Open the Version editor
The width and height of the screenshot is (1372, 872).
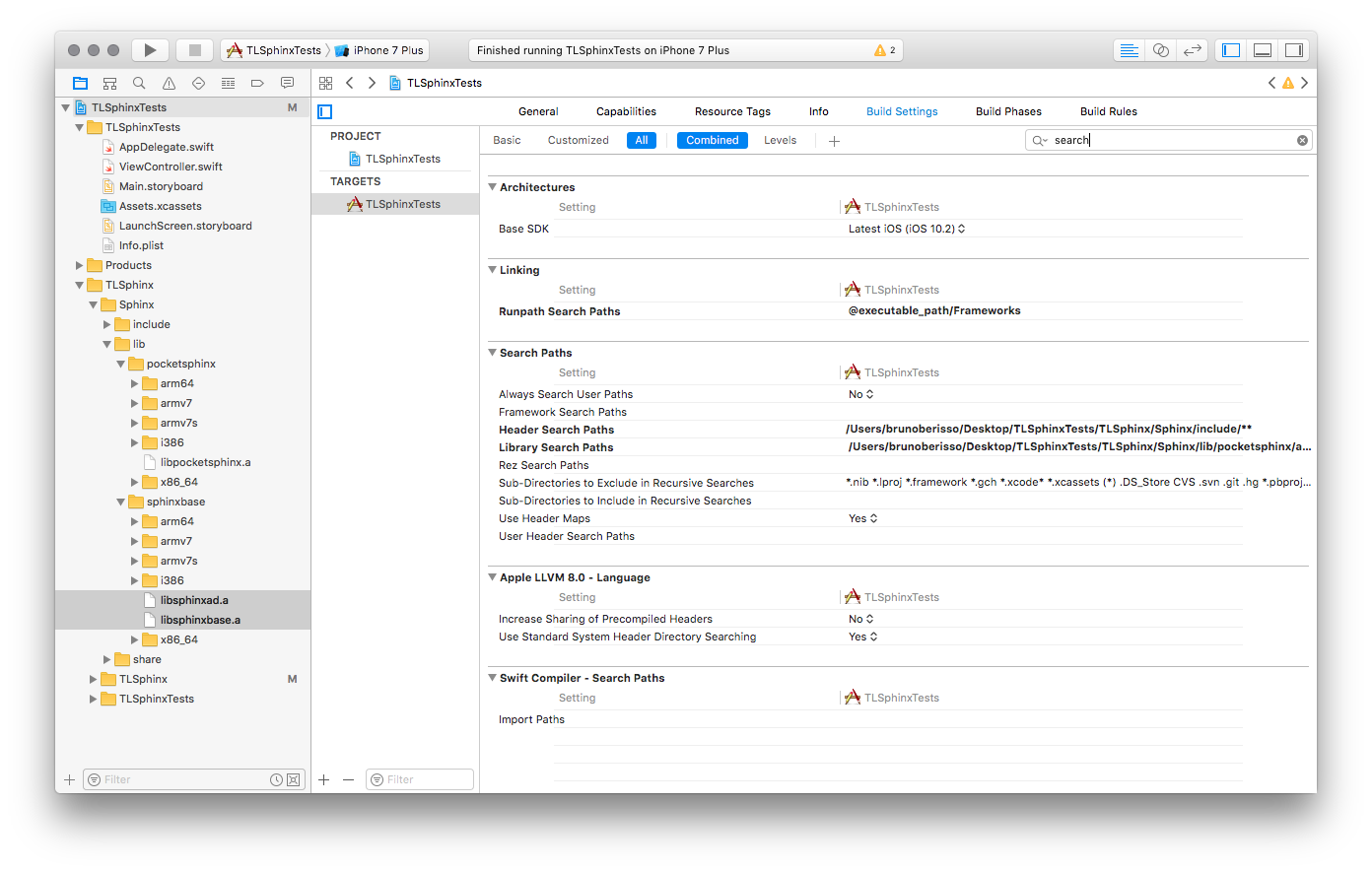(1193, 49)
